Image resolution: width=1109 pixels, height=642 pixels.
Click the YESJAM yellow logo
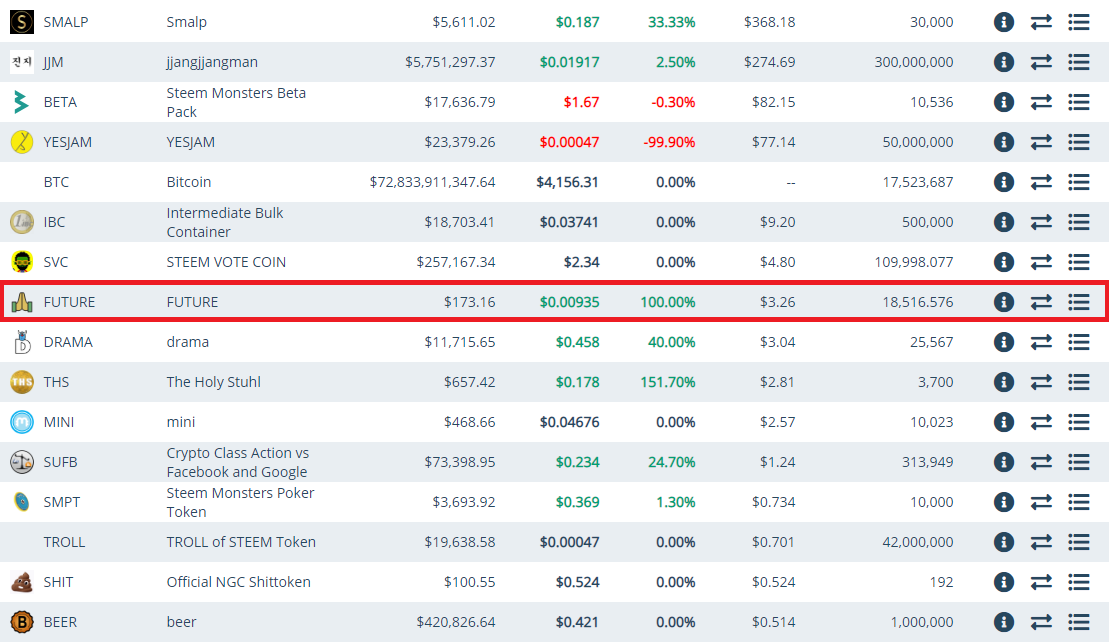pos(21,142)
